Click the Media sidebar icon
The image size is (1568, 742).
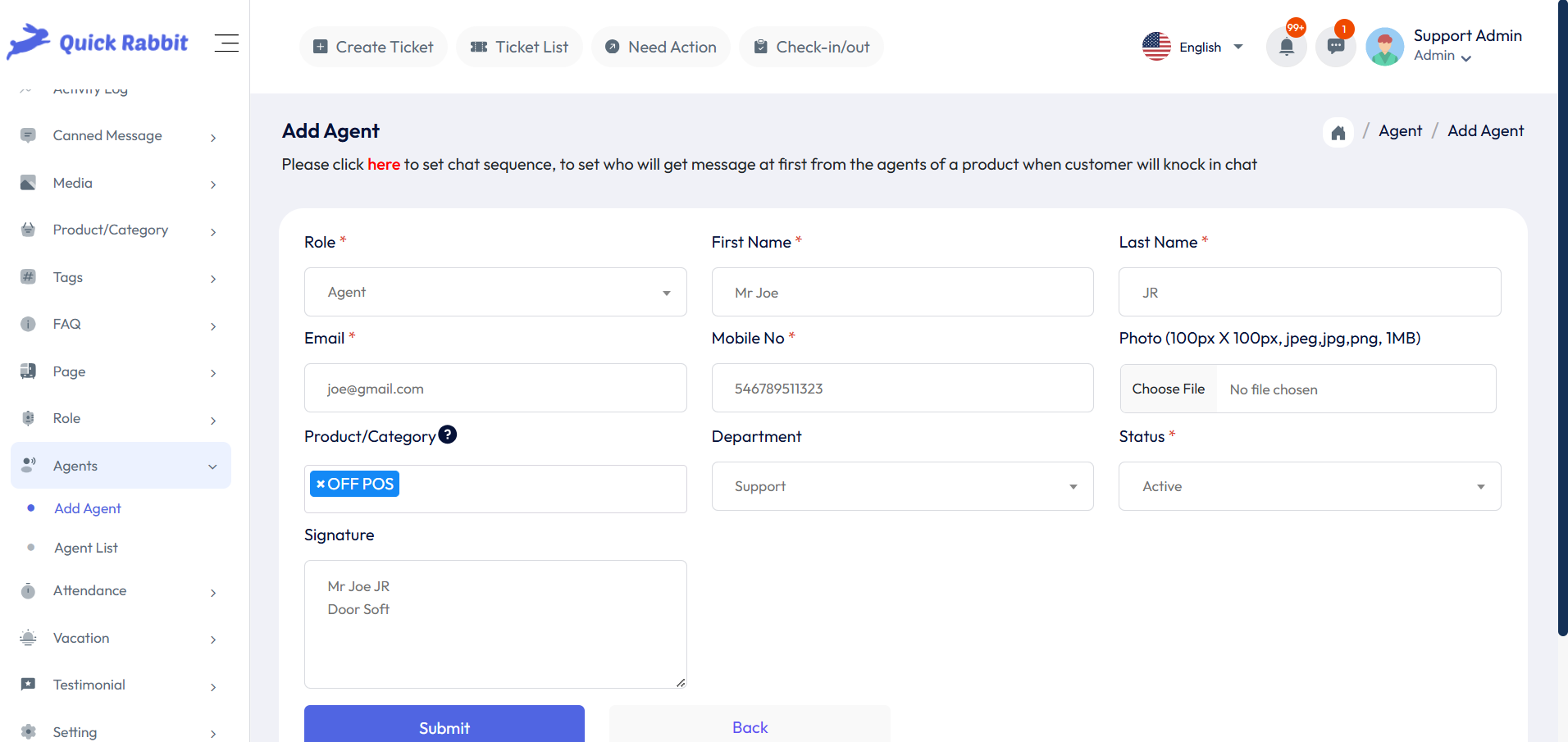pyautogui.click(x=29, y=182)
